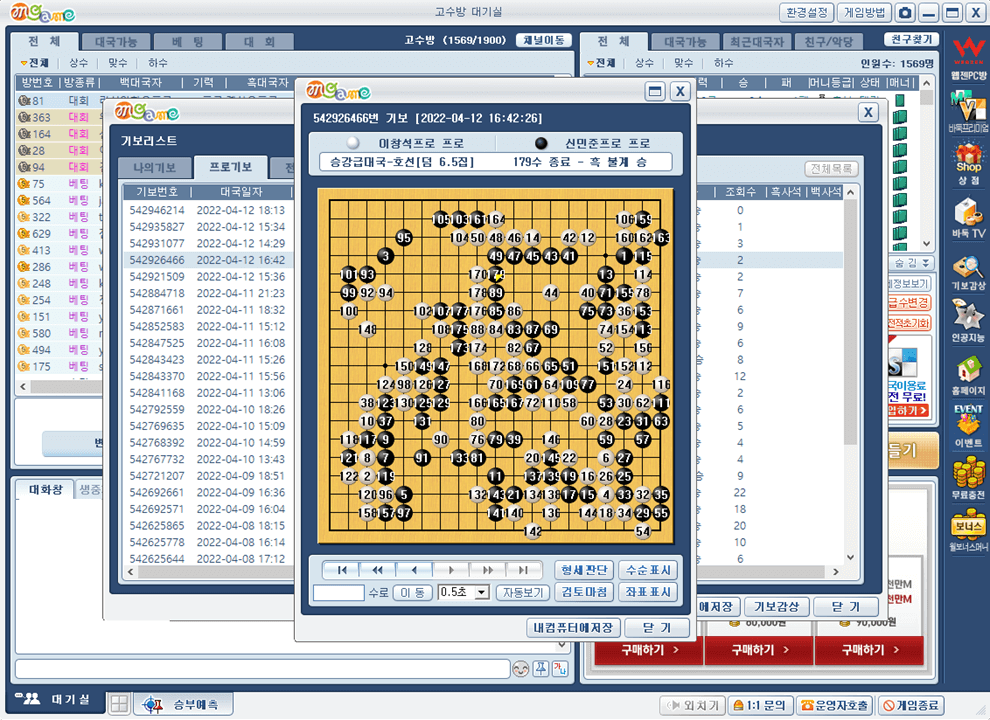Click the emoticon smiley icon beside chat input
The width and height of the screenshot is (990, 720).
(x=520, y=669)
